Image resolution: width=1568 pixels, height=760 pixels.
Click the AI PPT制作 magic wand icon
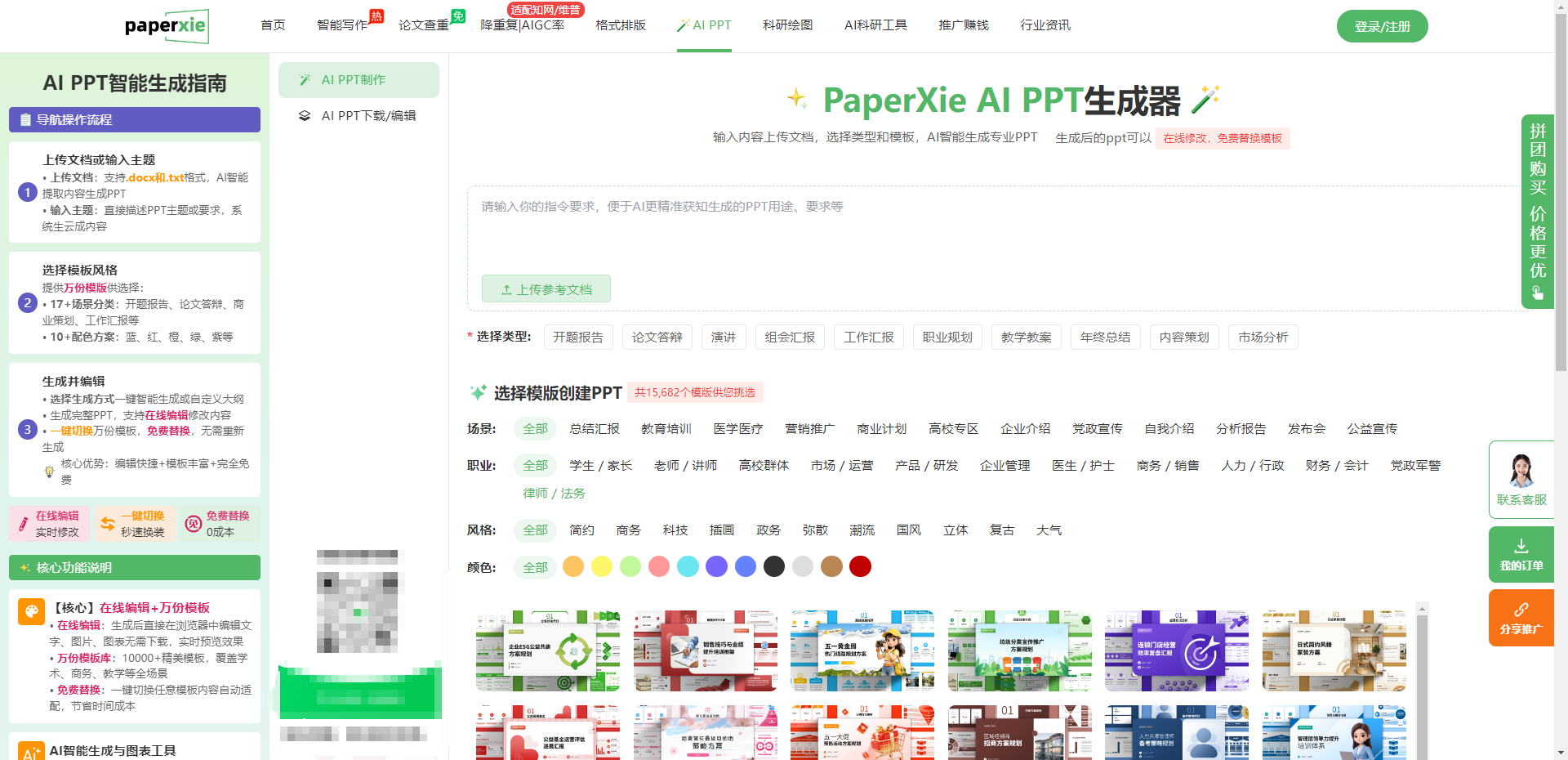coord(305,80)
